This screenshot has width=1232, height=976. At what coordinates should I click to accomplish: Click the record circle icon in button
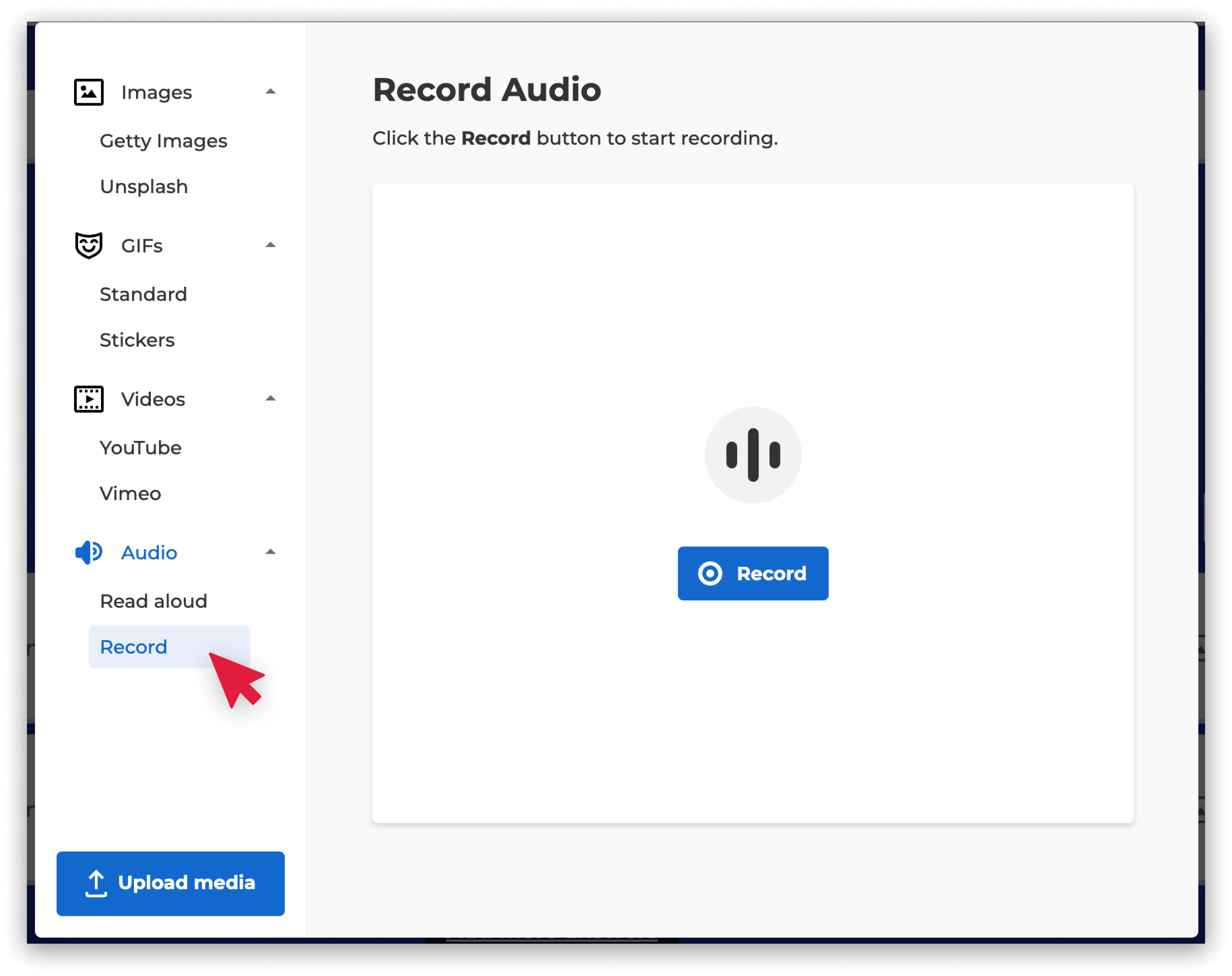click(x=710, y=573)
